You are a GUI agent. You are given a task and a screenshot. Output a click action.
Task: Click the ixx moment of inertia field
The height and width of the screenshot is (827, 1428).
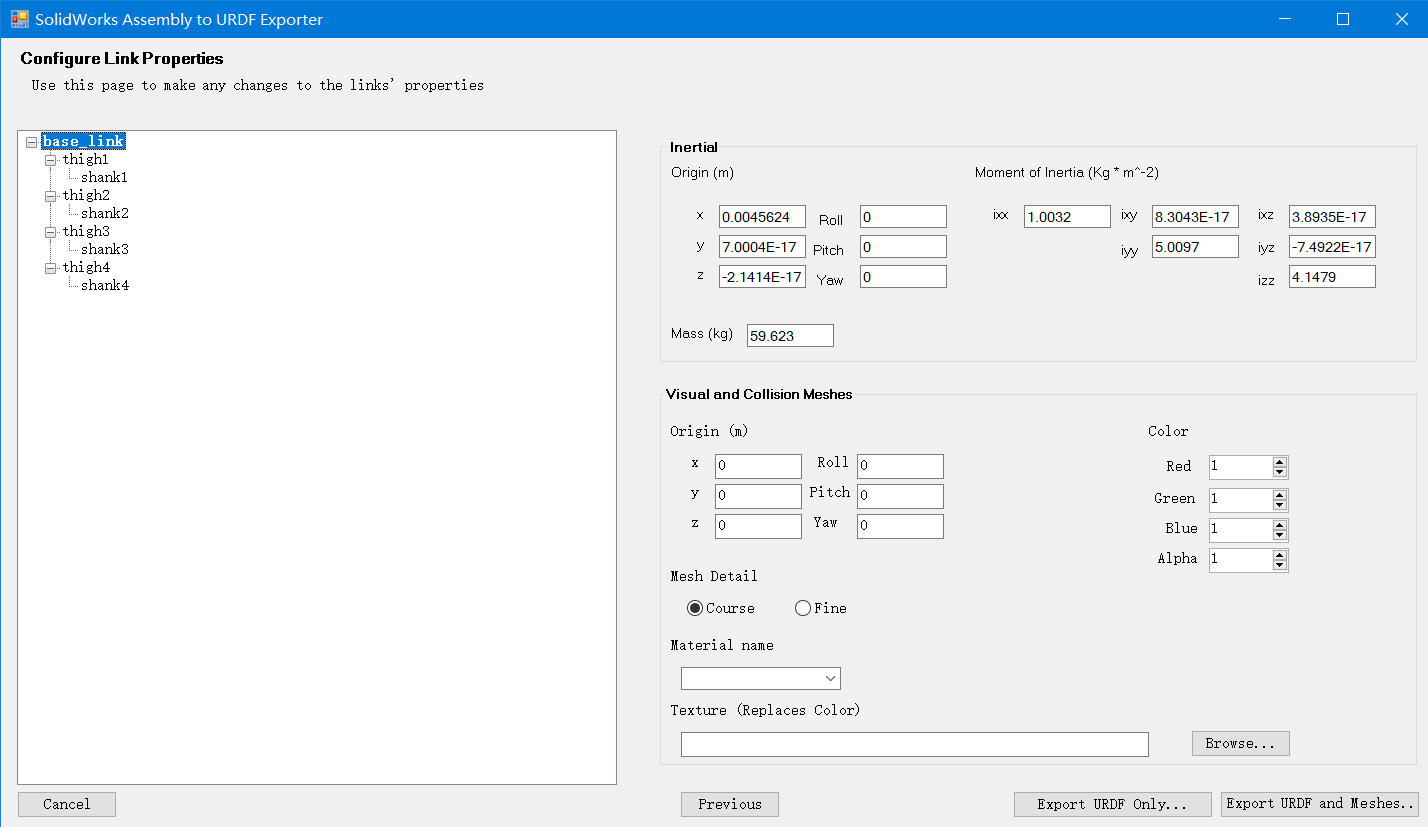pos(1067,217)
